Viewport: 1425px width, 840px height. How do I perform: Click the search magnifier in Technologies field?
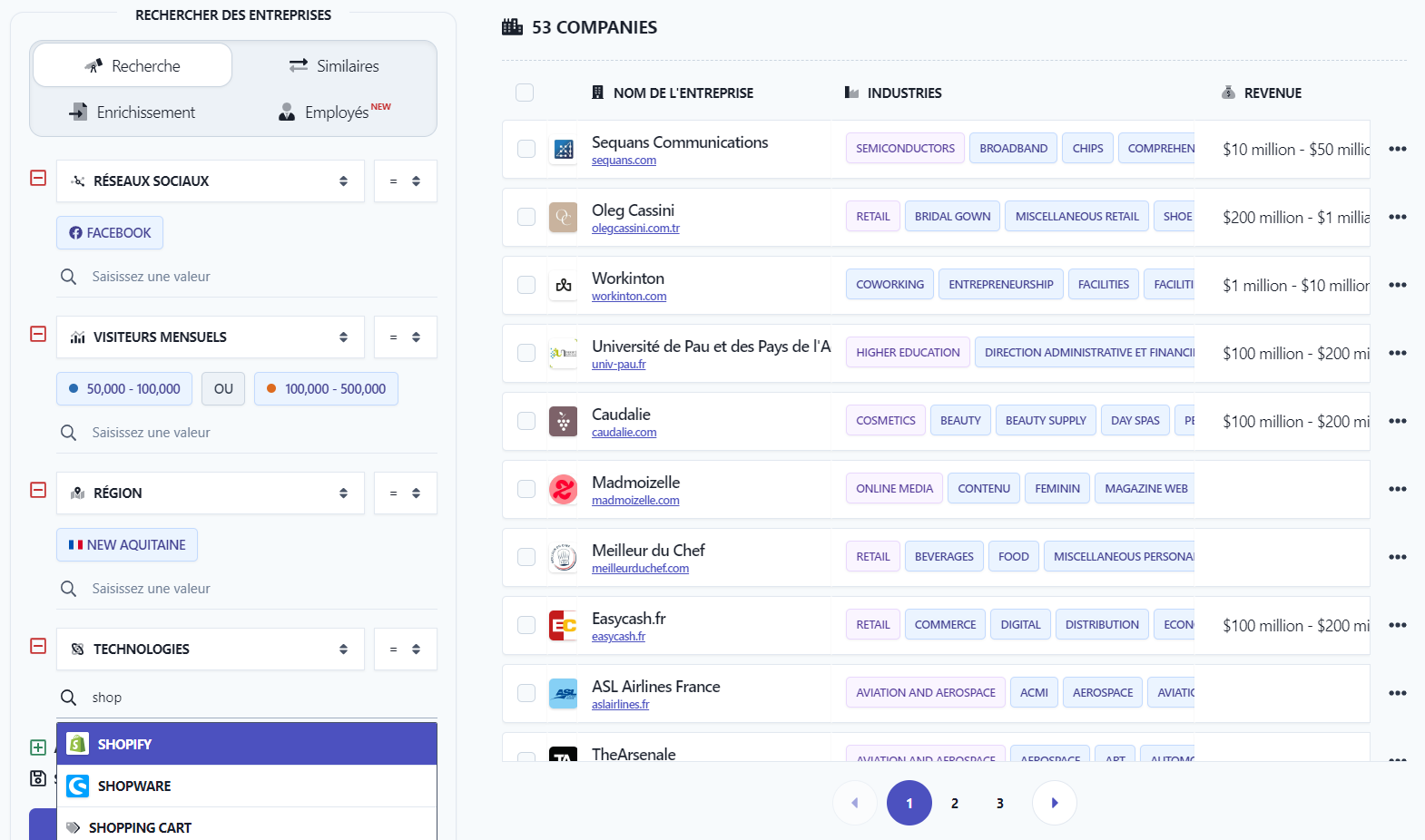pos(68,698)
